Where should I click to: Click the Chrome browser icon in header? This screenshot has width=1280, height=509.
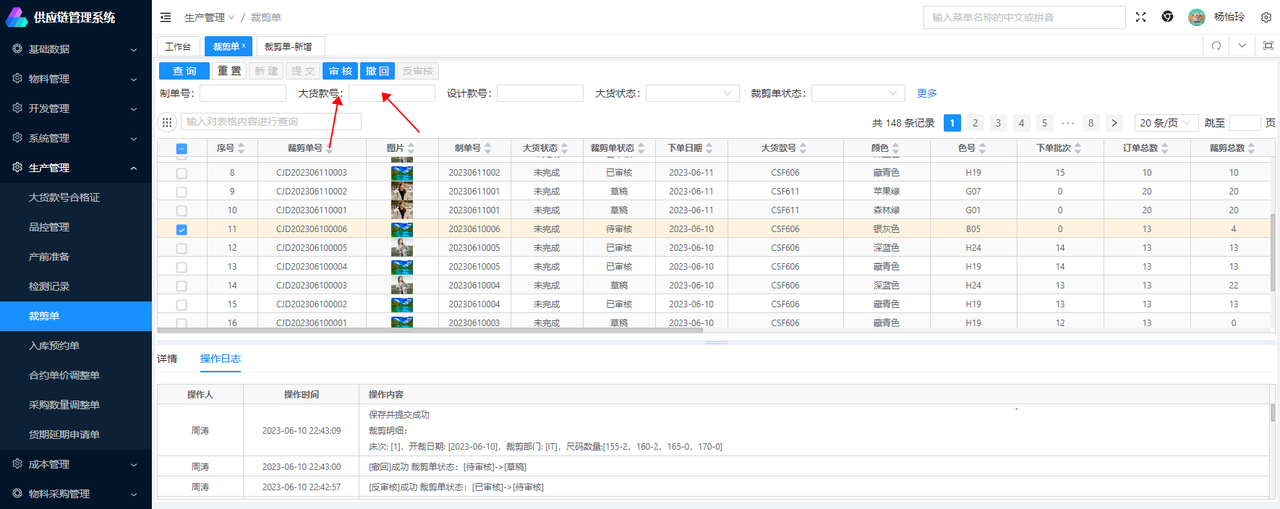tap(1167, 18)
